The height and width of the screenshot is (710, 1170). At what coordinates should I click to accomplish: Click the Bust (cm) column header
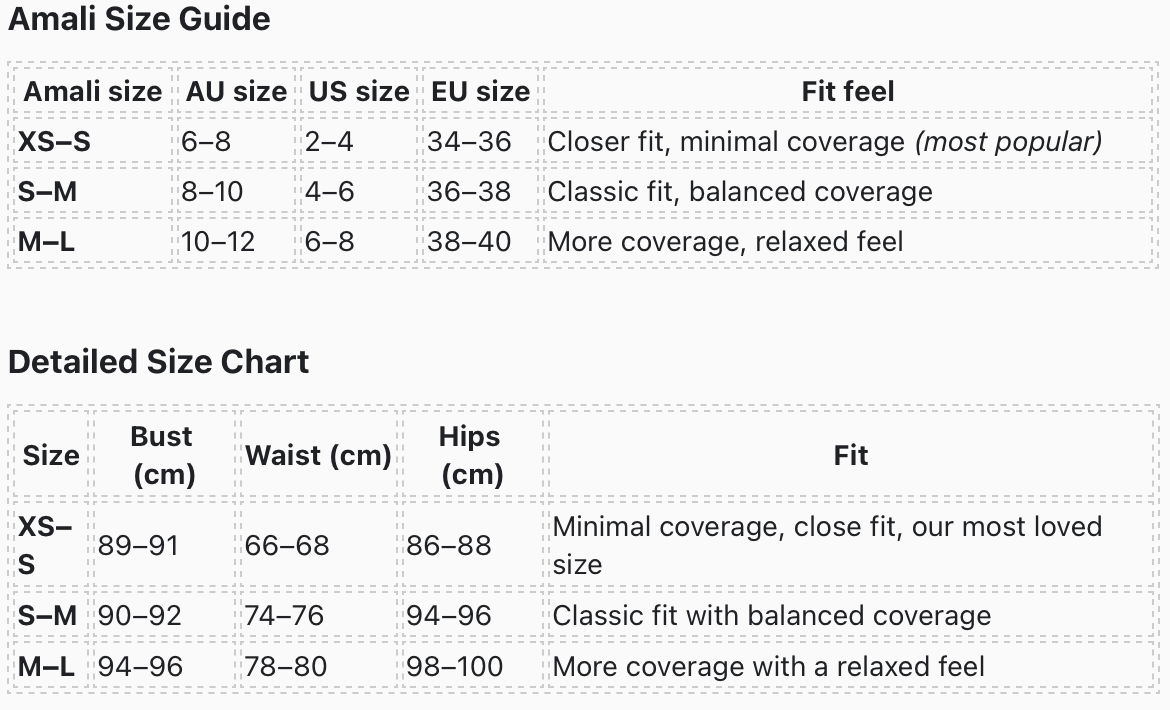click(x=162, y=455)
